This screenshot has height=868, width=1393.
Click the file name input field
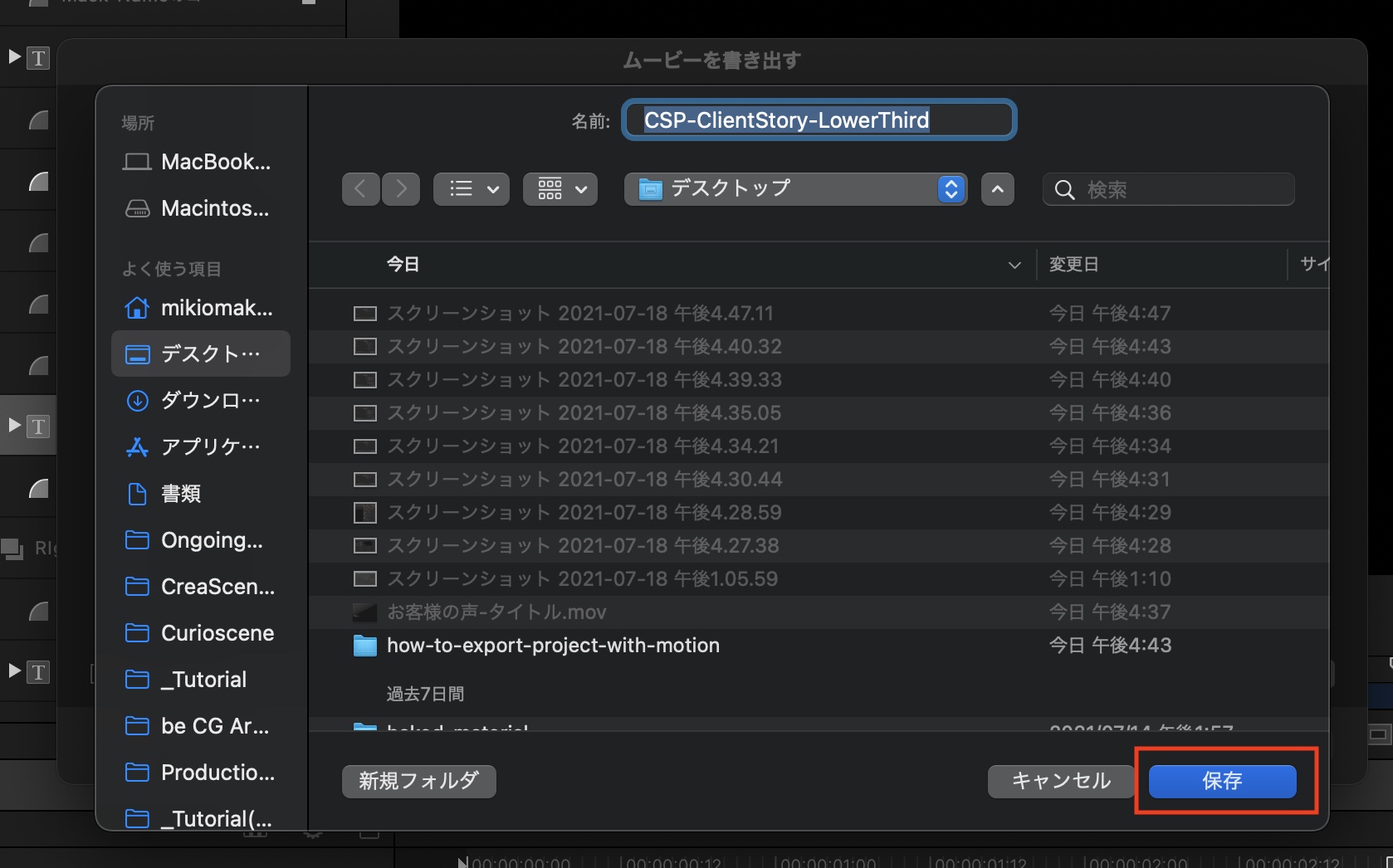[819, 120]
